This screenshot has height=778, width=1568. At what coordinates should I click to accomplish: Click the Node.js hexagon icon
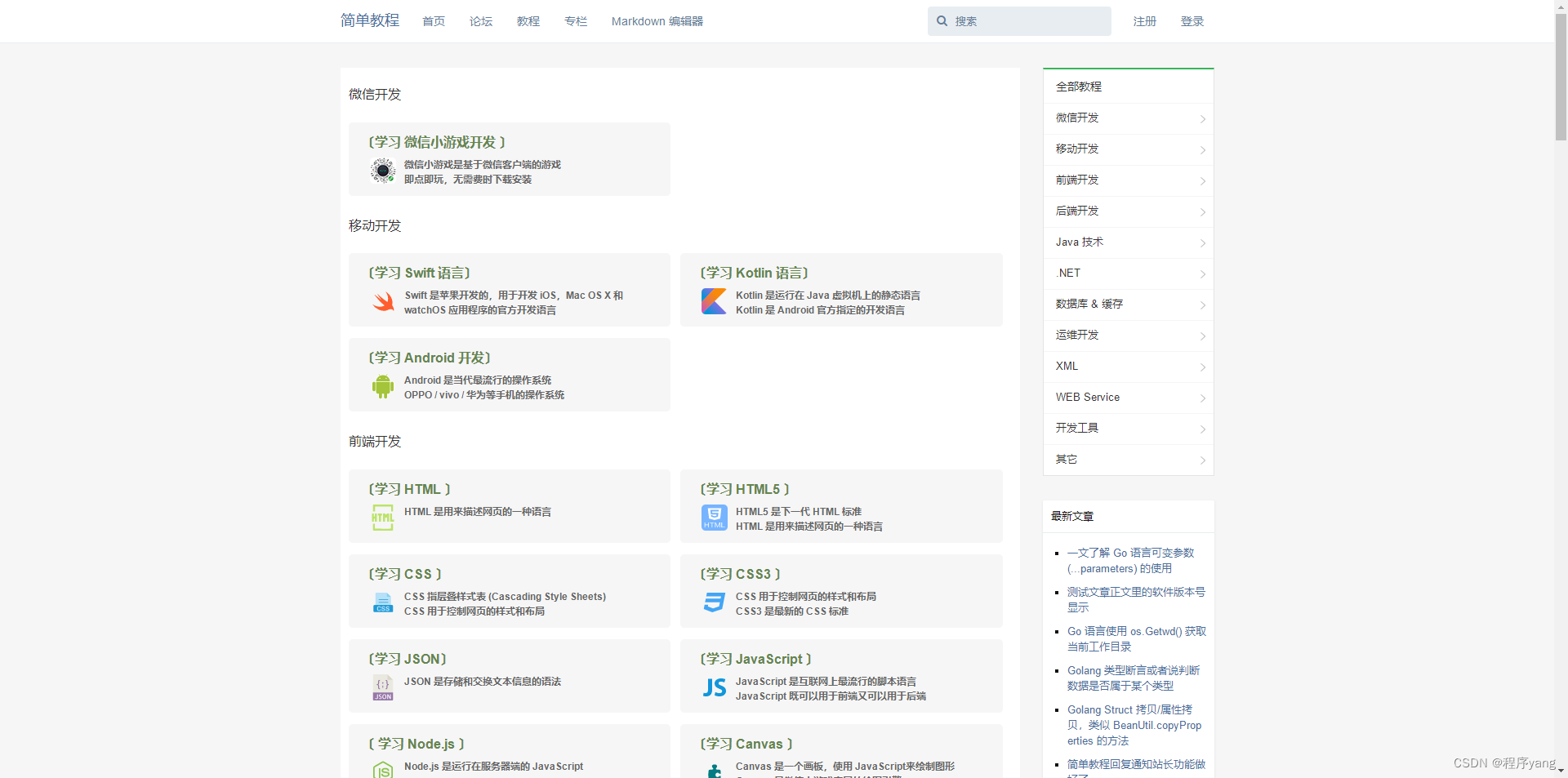pos(383,770)
